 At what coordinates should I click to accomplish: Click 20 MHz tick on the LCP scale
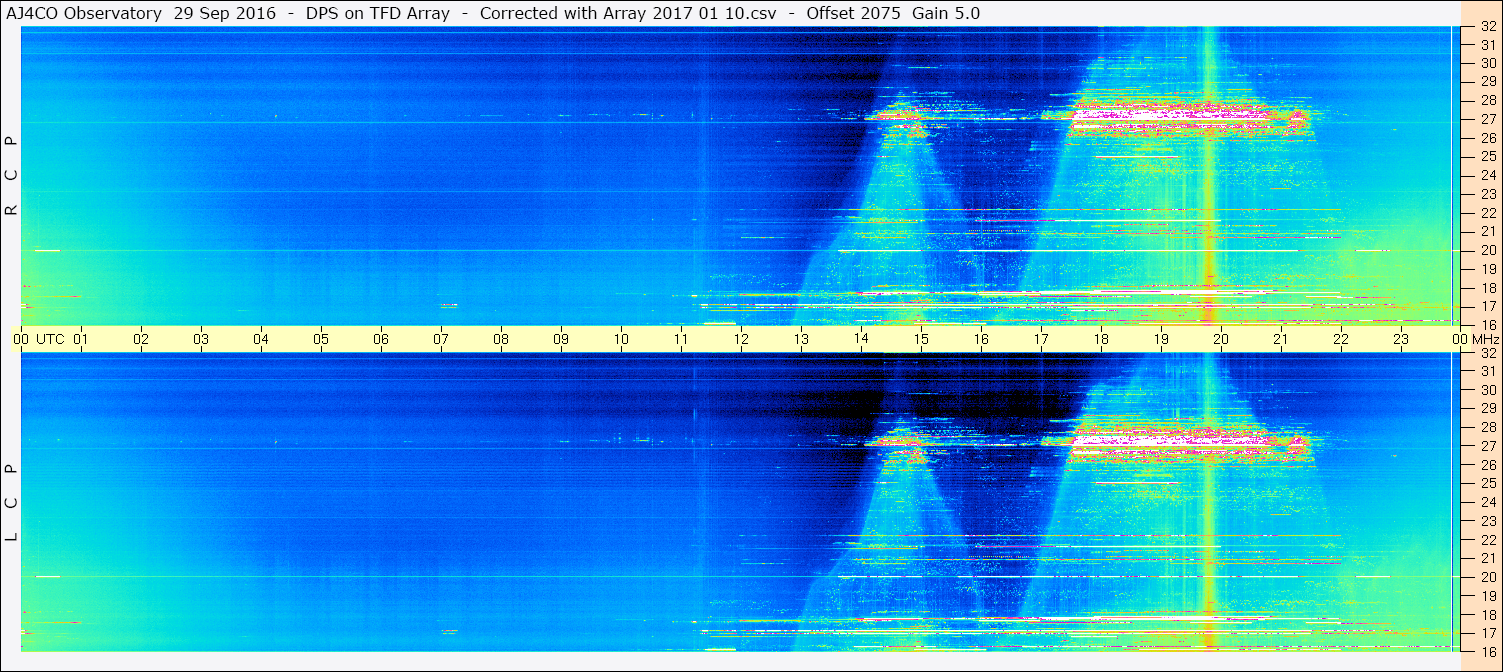(x=1487, y=577)
